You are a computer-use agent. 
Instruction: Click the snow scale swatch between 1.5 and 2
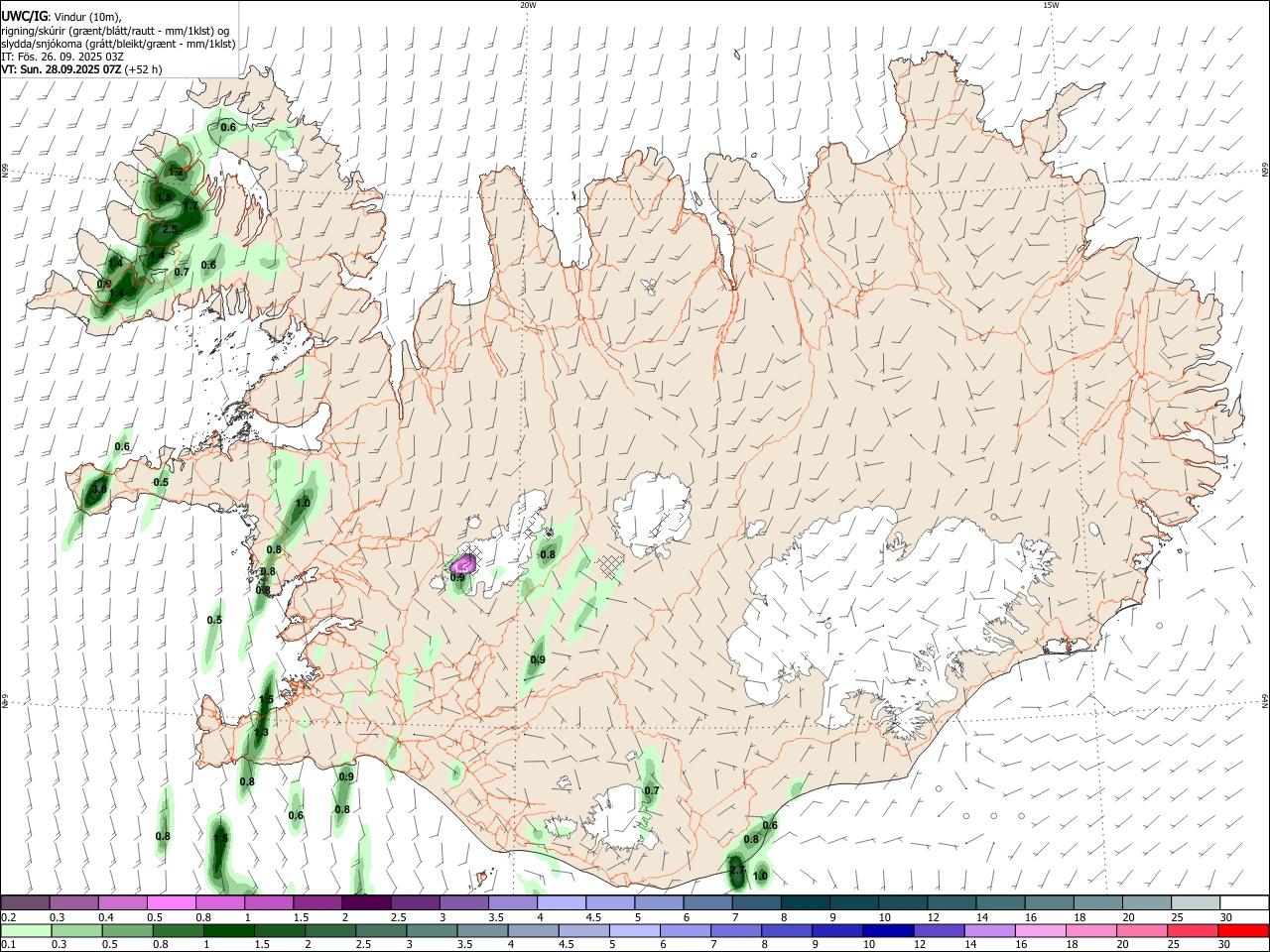click(317, 902)
